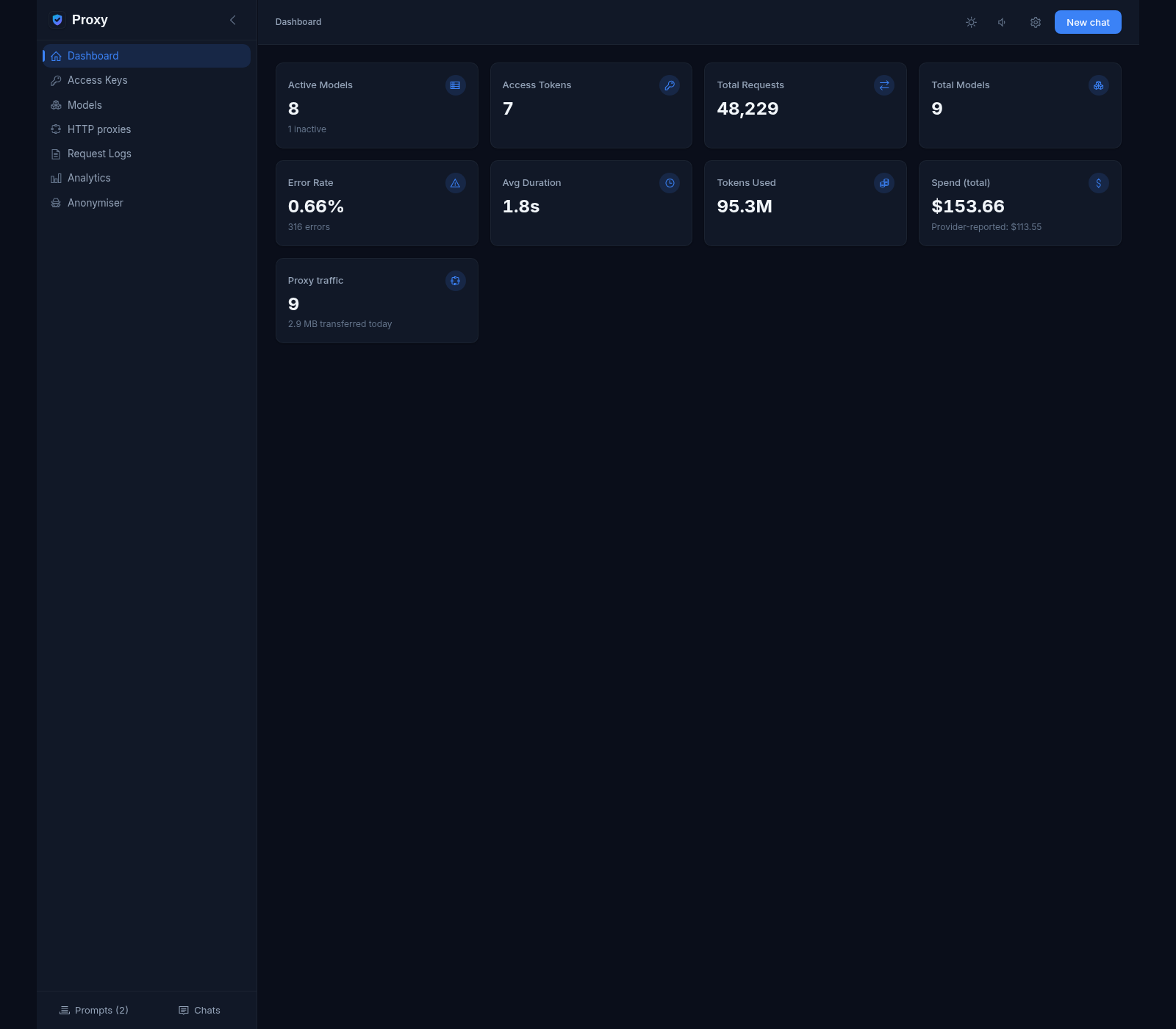Open settings via the gear icon
1176x1029 pixels.
coord(1035,22)
